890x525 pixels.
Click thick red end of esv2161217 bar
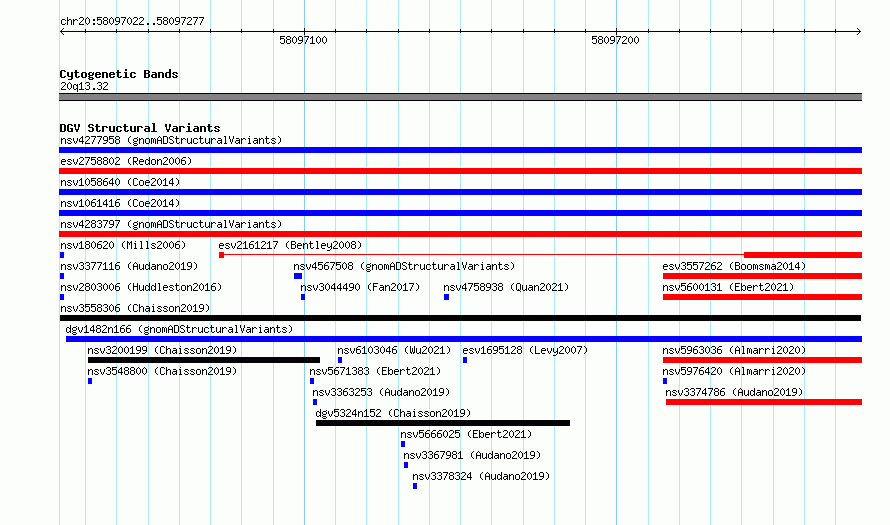803,255
